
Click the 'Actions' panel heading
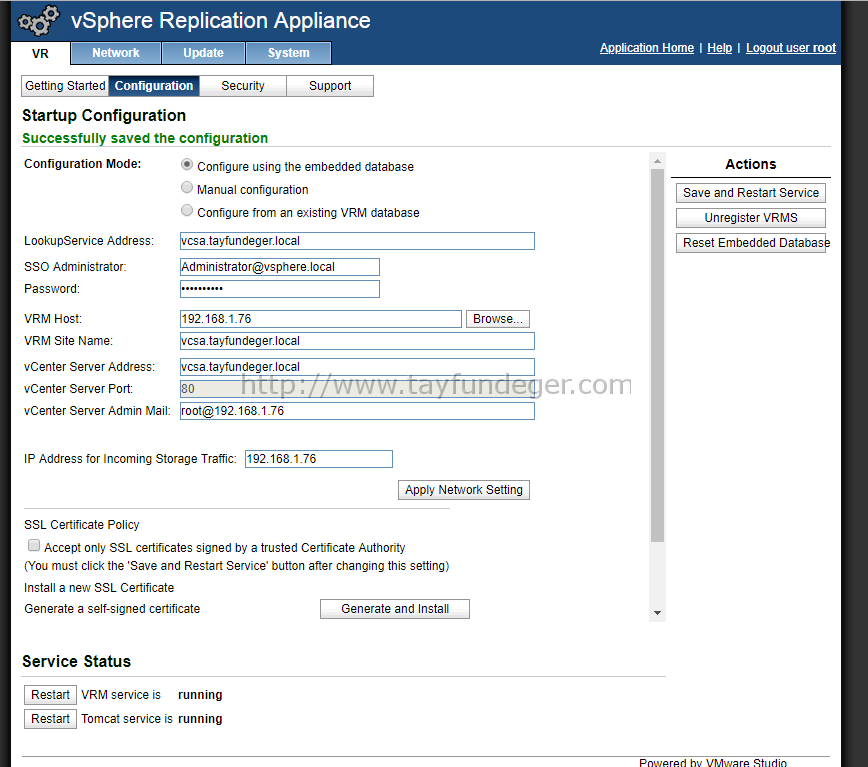(751, 164)
